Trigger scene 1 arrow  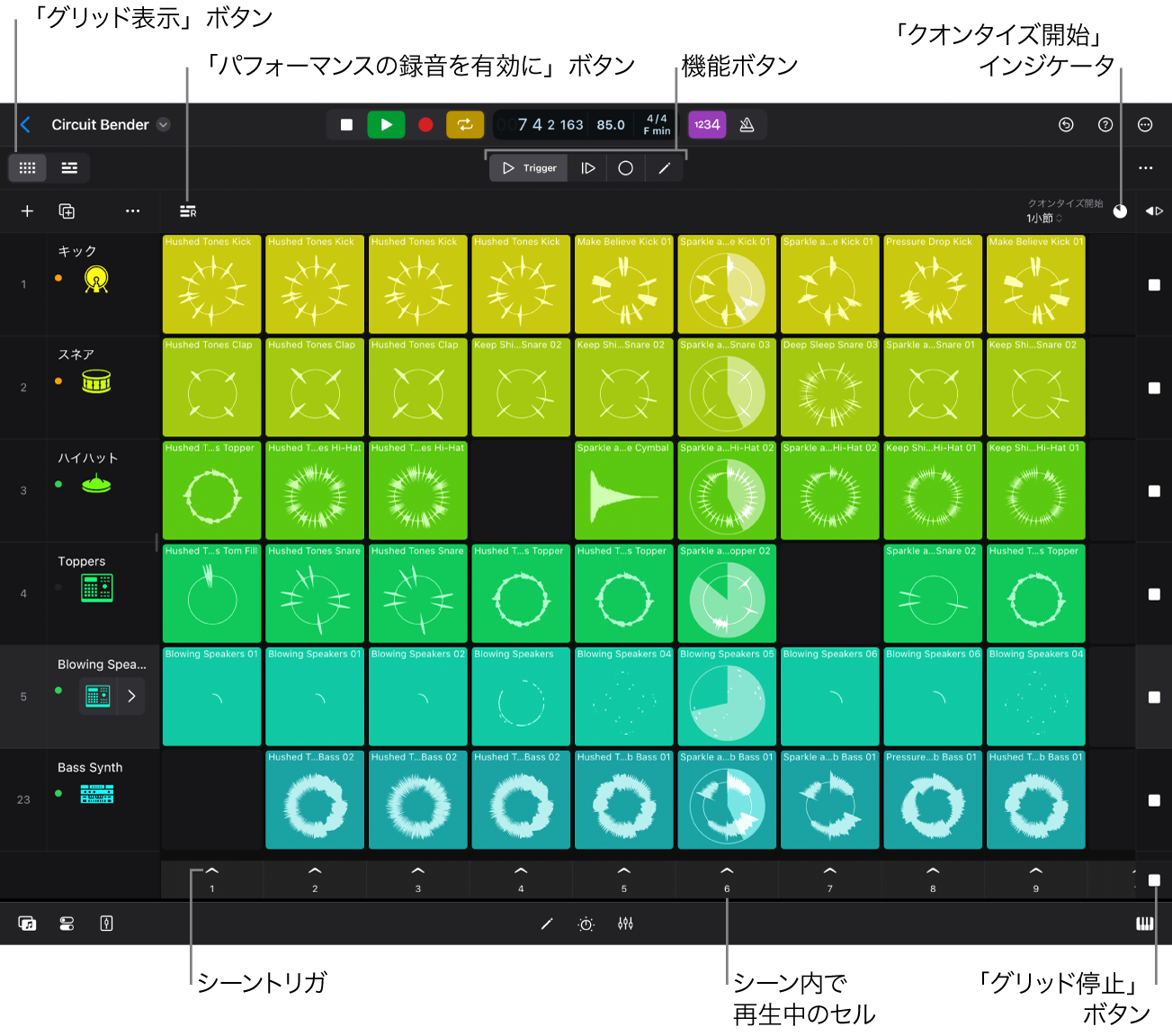coord(212,871)
